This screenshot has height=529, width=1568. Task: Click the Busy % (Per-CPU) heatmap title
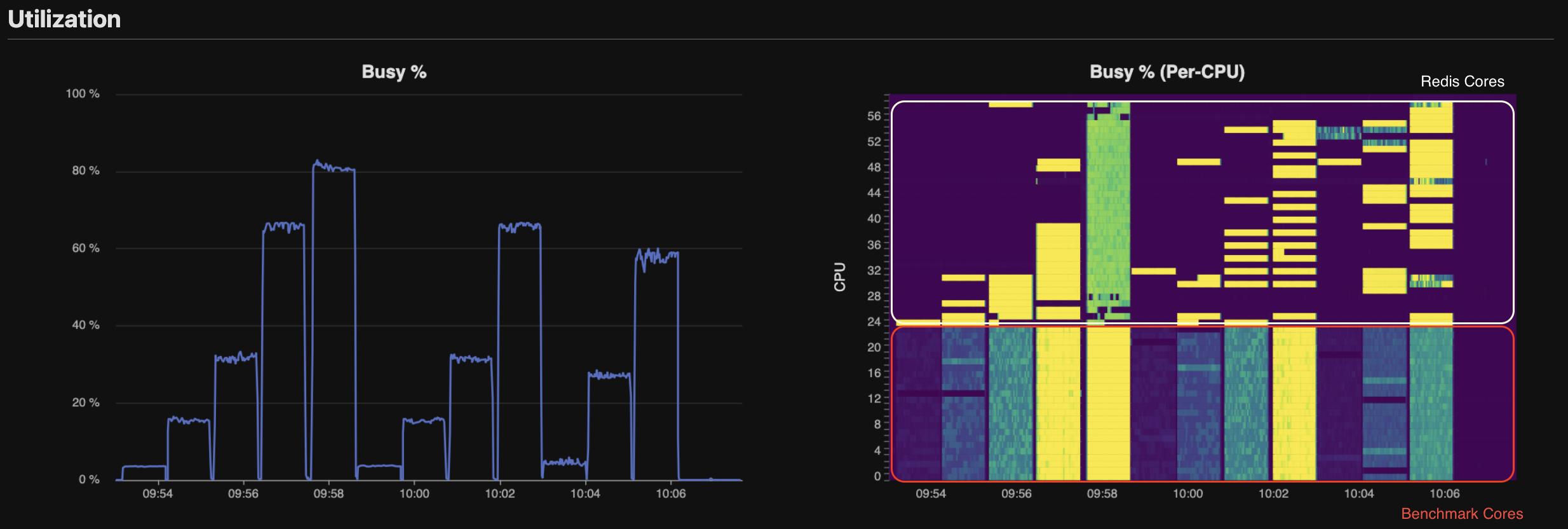pos(1166,72)
